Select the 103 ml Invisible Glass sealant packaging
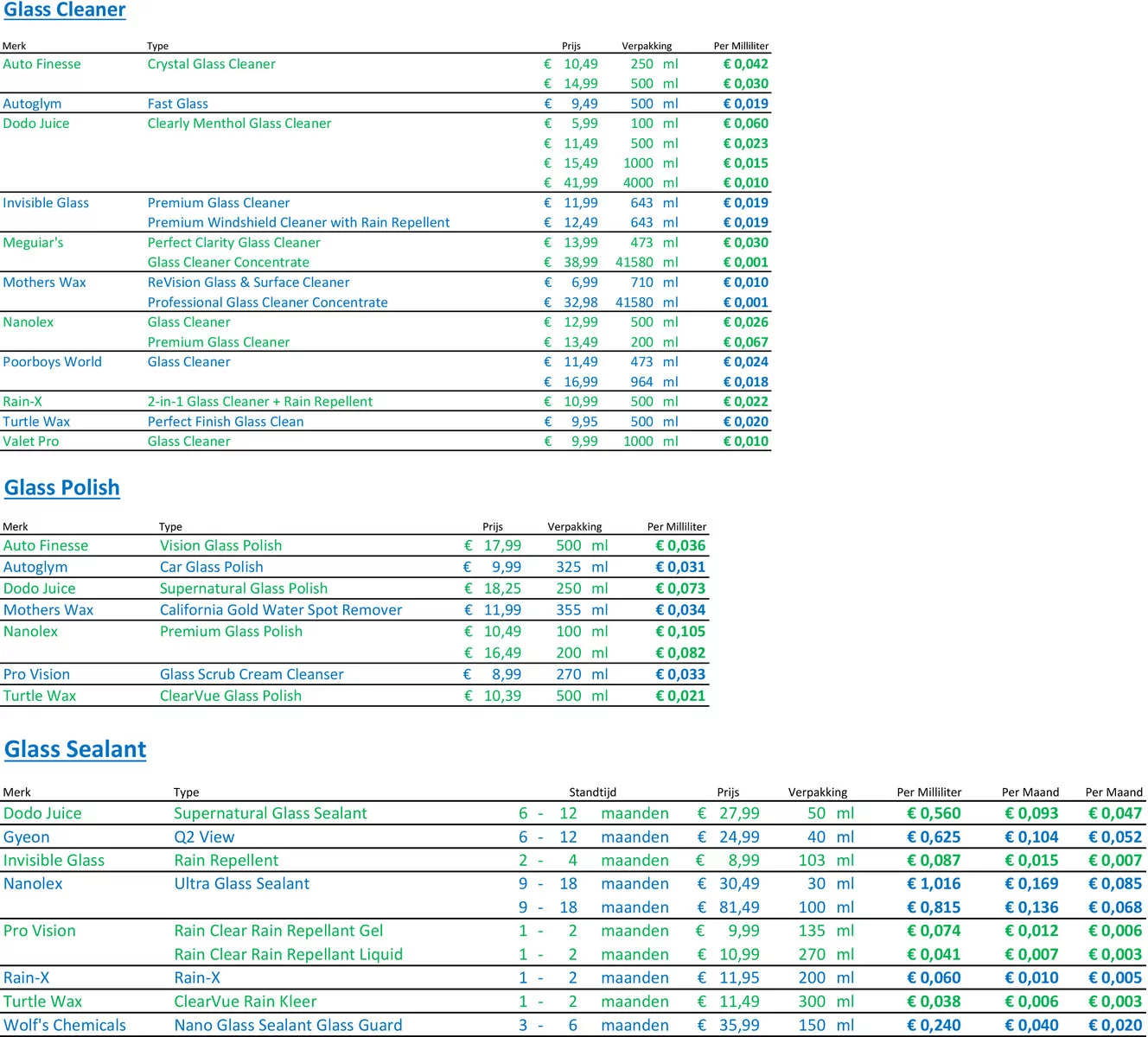Image resolution: width=1148 pixels, height=1037 pixels. coord(826,861)
